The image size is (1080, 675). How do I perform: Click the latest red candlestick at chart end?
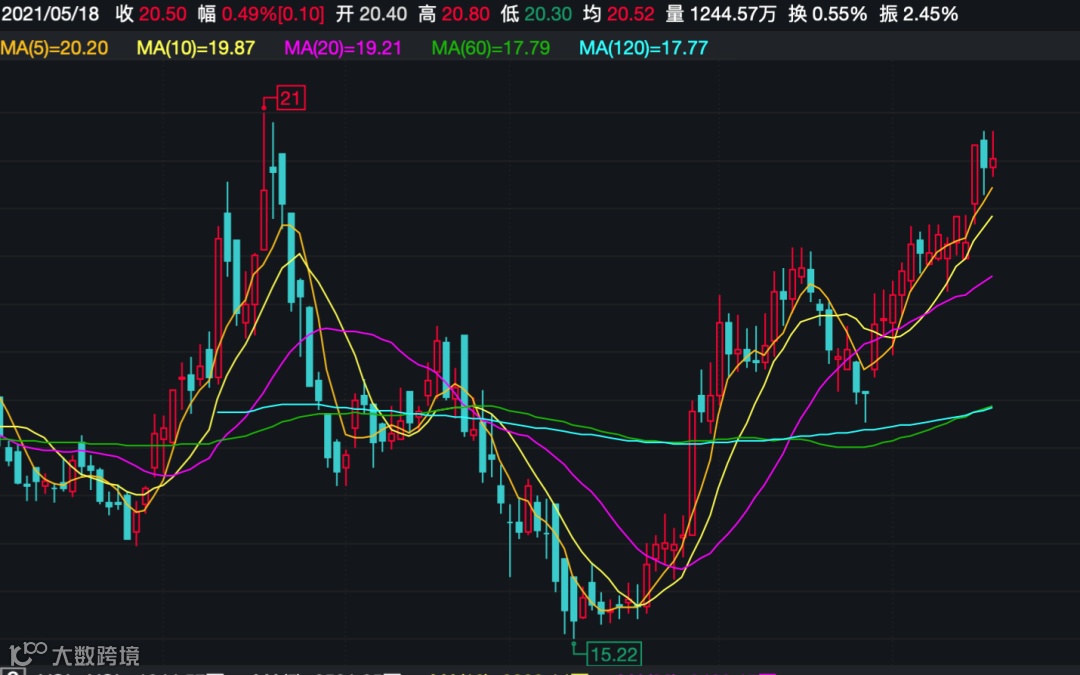(993, 163)
